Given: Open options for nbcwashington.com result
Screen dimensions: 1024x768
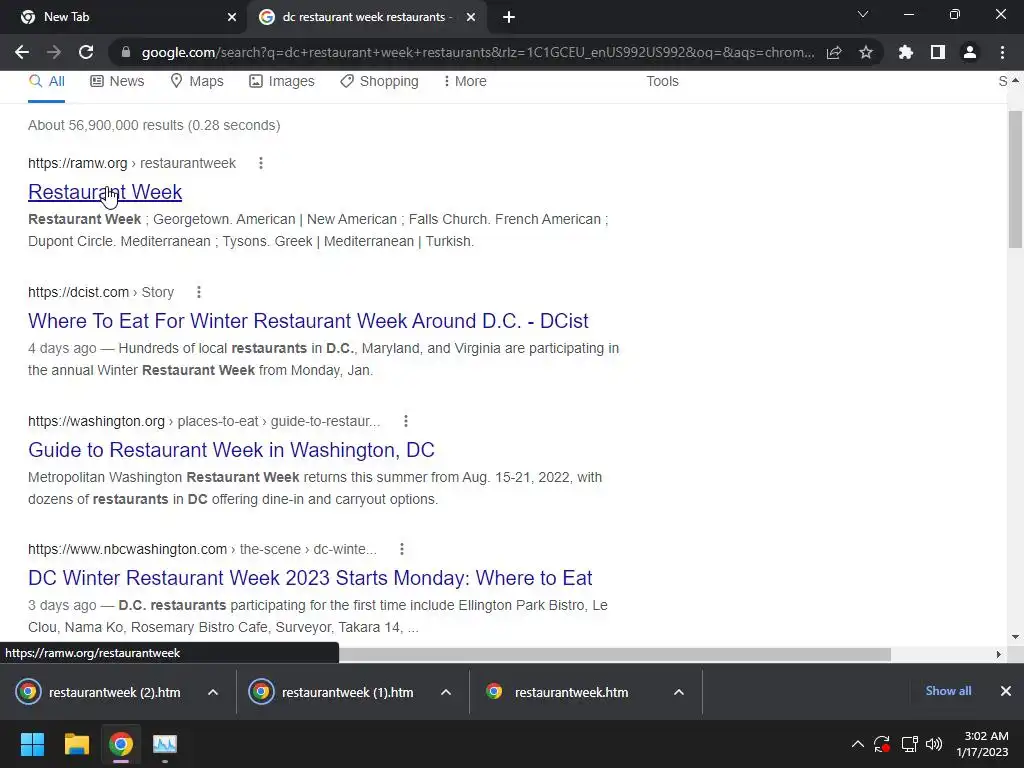Looking at the screenshot, I should (402, 549).
